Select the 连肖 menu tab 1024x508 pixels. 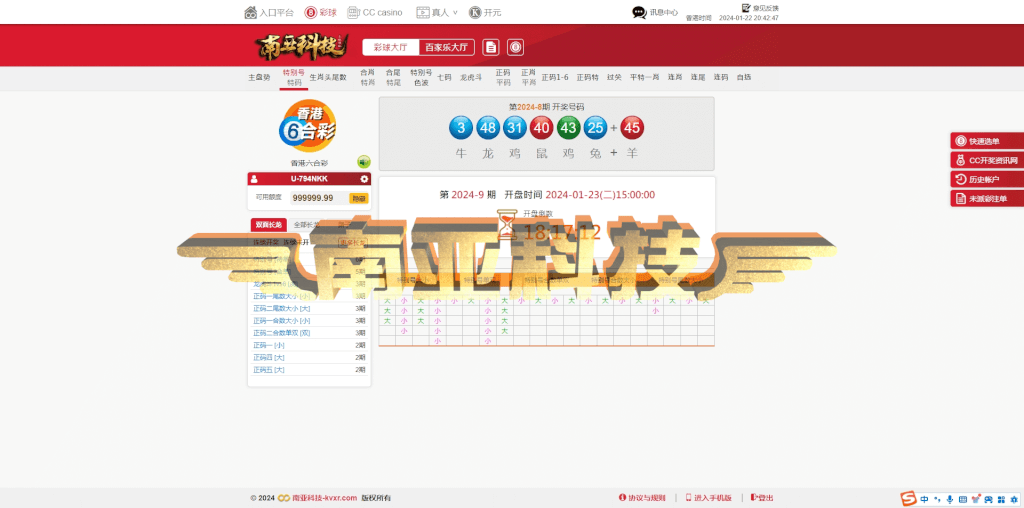(x=675, y=77)
